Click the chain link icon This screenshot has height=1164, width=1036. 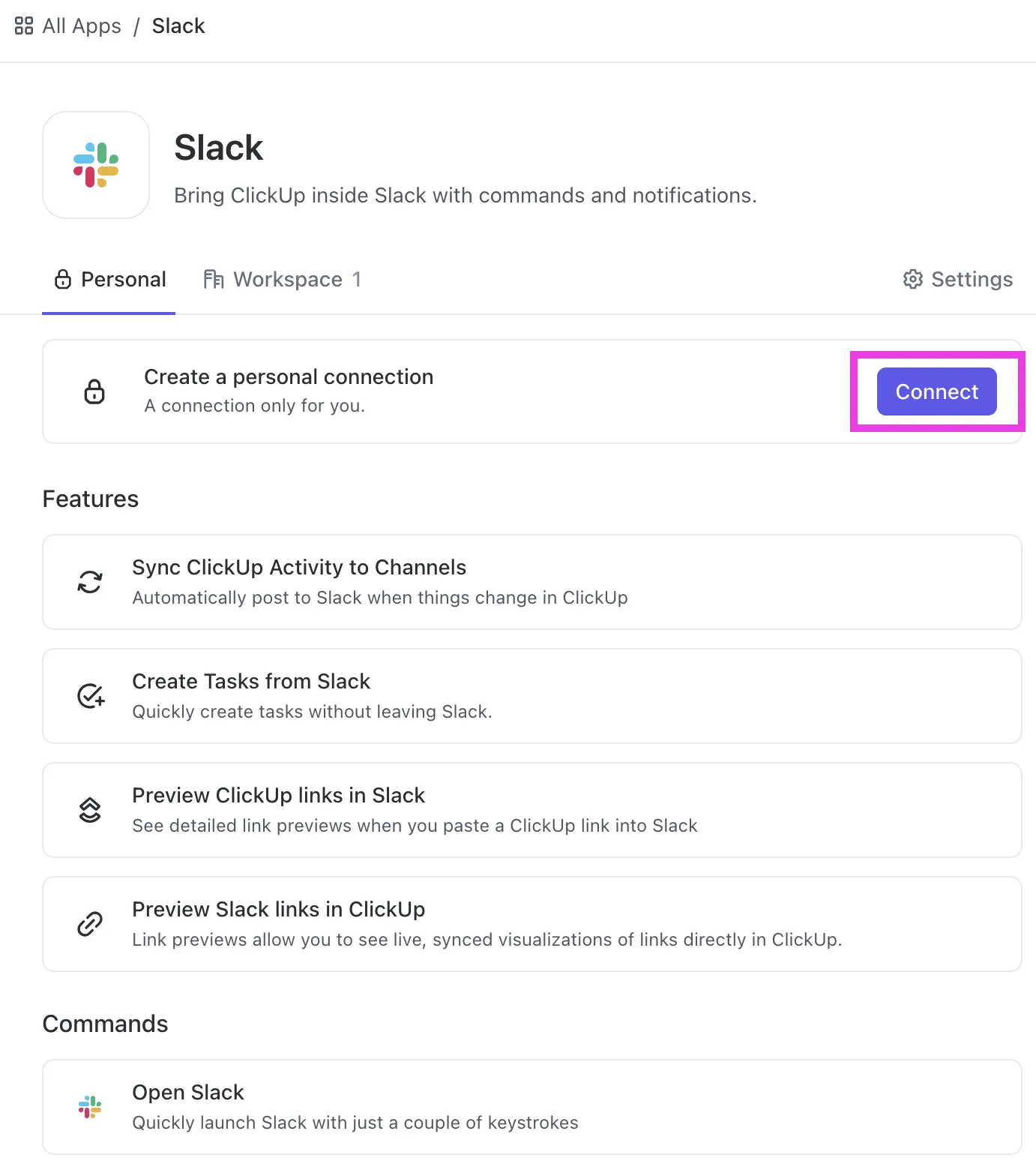point(90,924)
